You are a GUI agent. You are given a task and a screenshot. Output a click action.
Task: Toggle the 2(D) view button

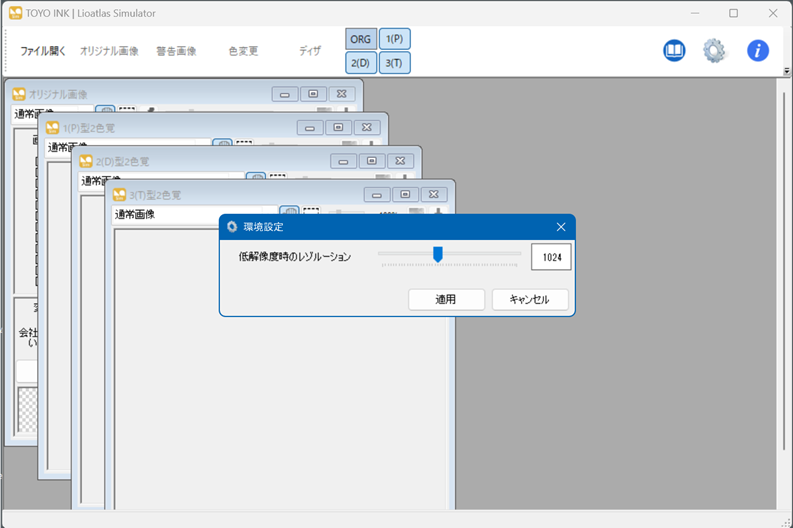pyautogui.click(x=361, y=63)
